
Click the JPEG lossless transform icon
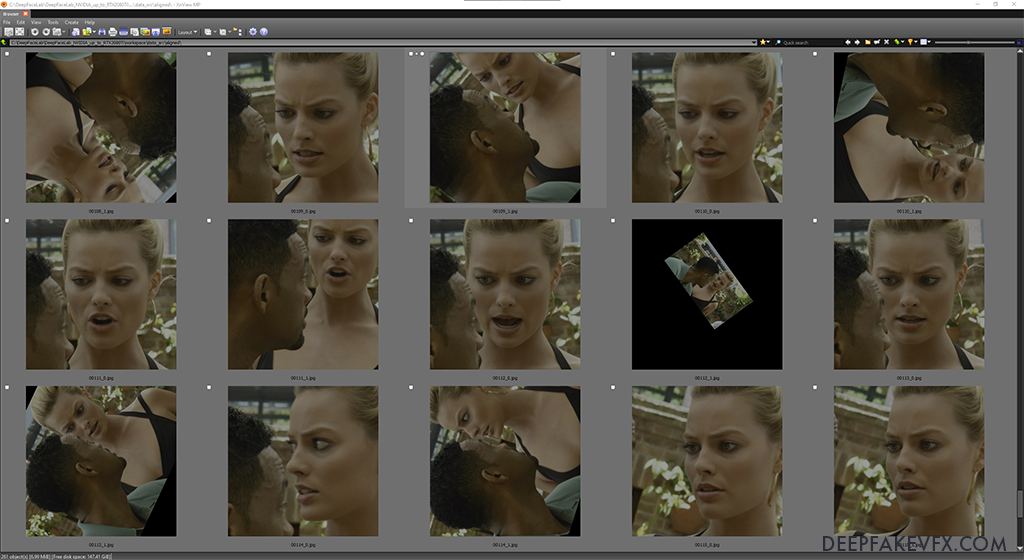[57, 31]
